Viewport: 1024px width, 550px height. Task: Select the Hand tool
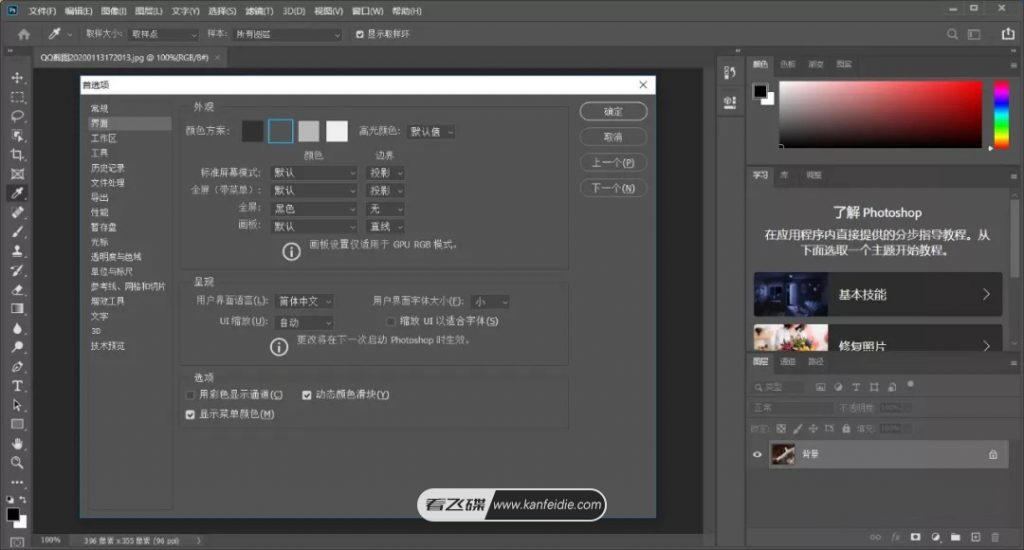tap(18, 444)
